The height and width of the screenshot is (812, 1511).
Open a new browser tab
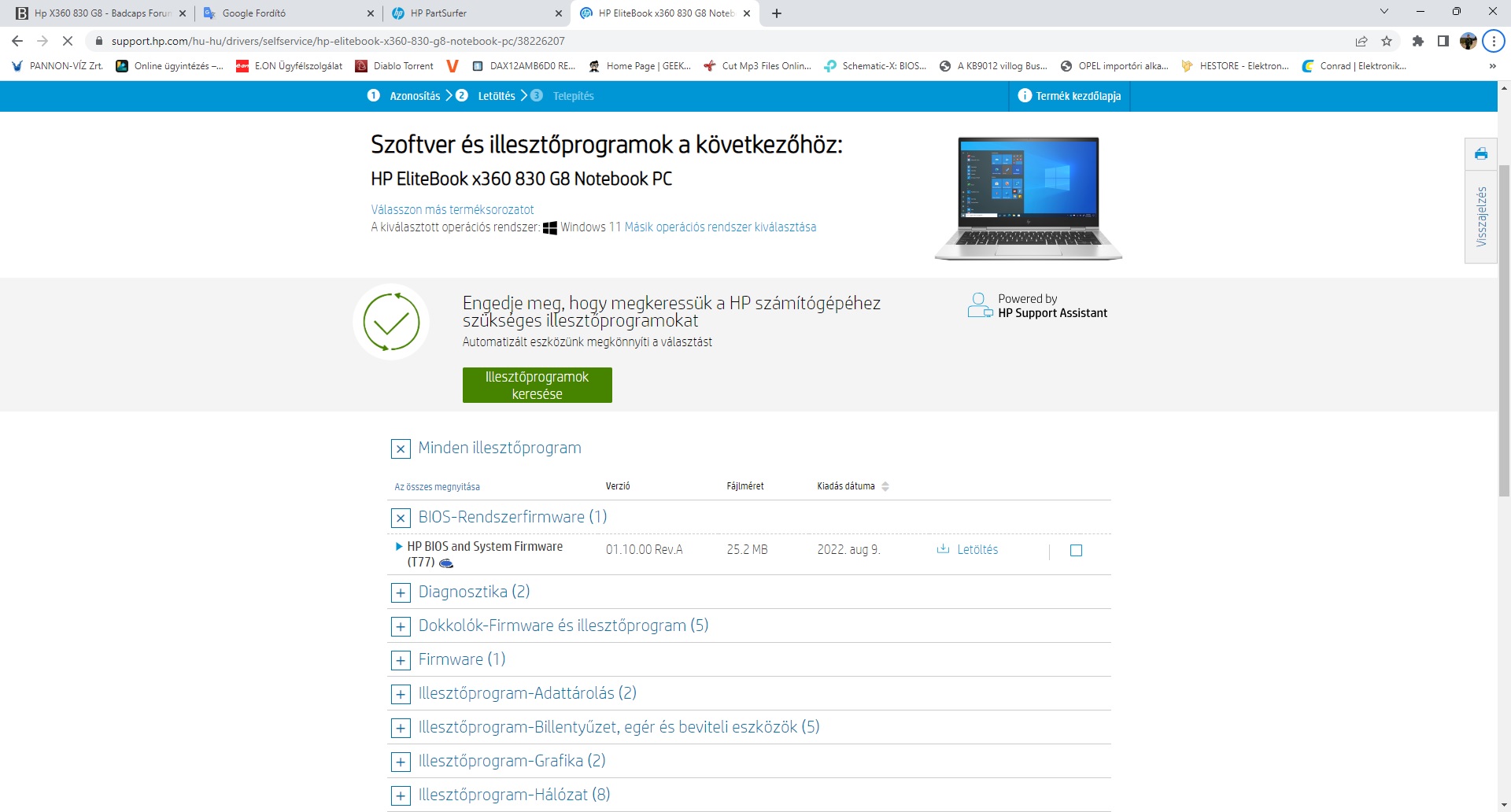click(x=777, y=13)
